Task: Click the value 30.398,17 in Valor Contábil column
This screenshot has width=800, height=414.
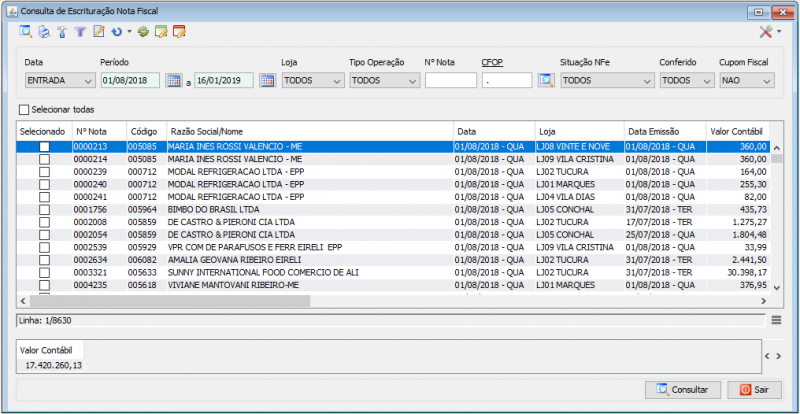Action: click(747, 273)
